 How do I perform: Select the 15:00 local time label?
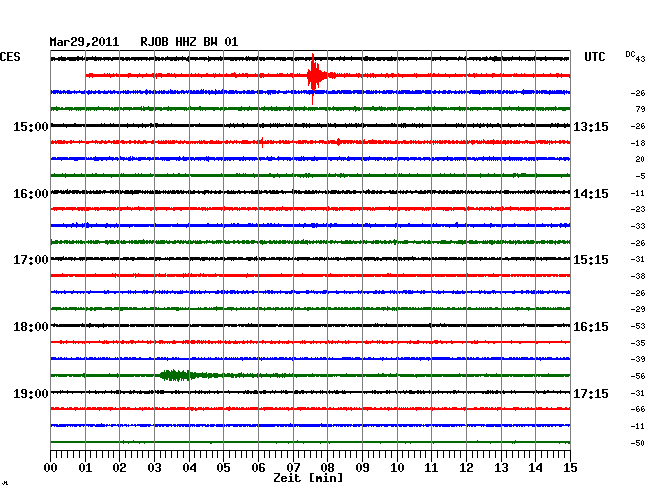point(31,126)
